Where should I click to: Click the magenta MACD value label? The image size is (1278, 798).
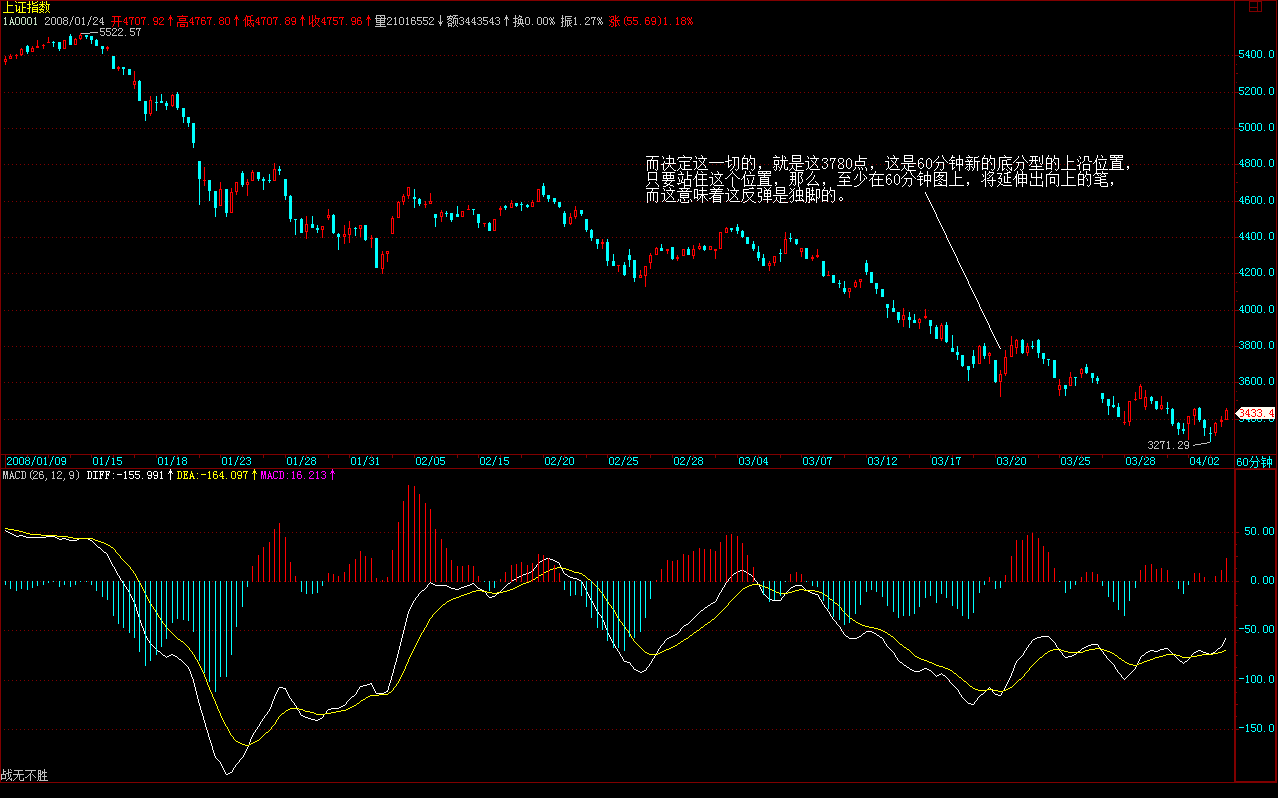coord(294,475)
